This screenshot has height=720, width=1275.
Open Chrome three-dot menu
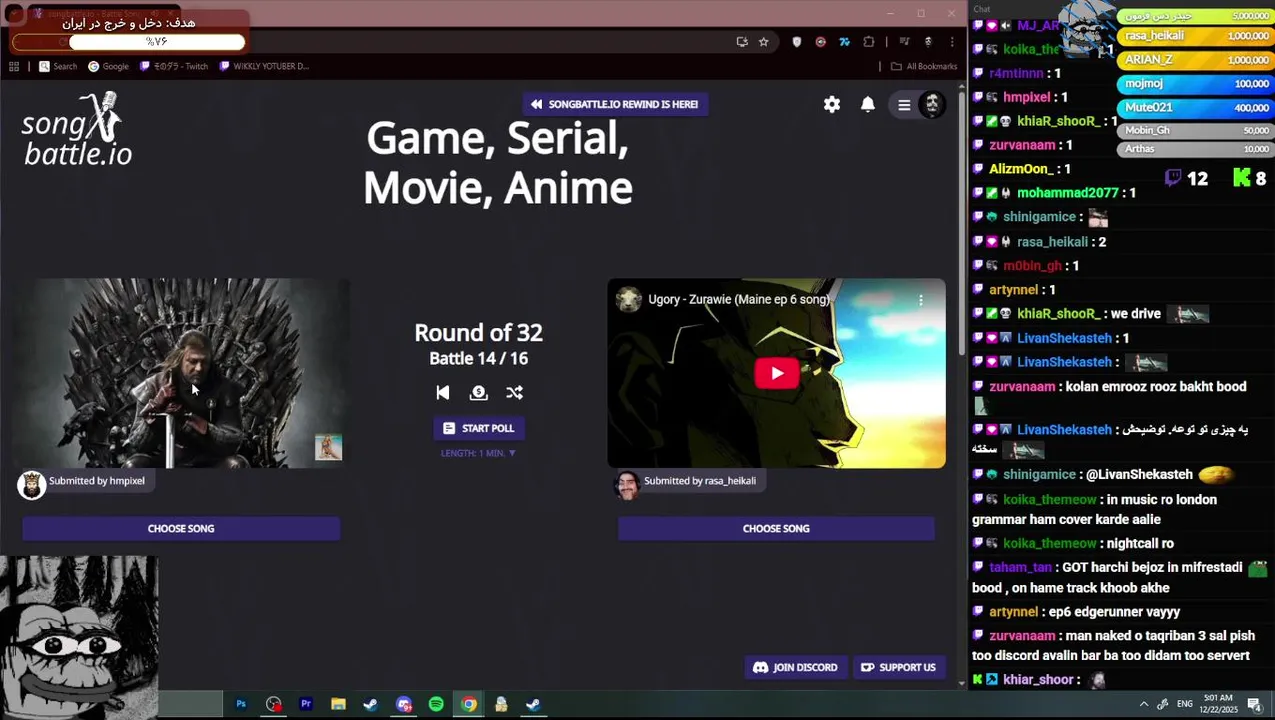coord(951,42)
